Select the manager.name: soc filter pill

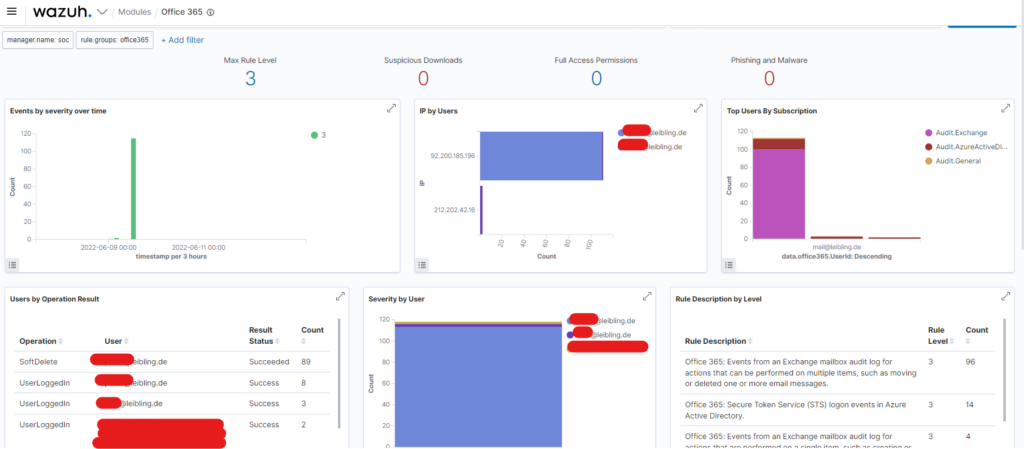[37, 40]
